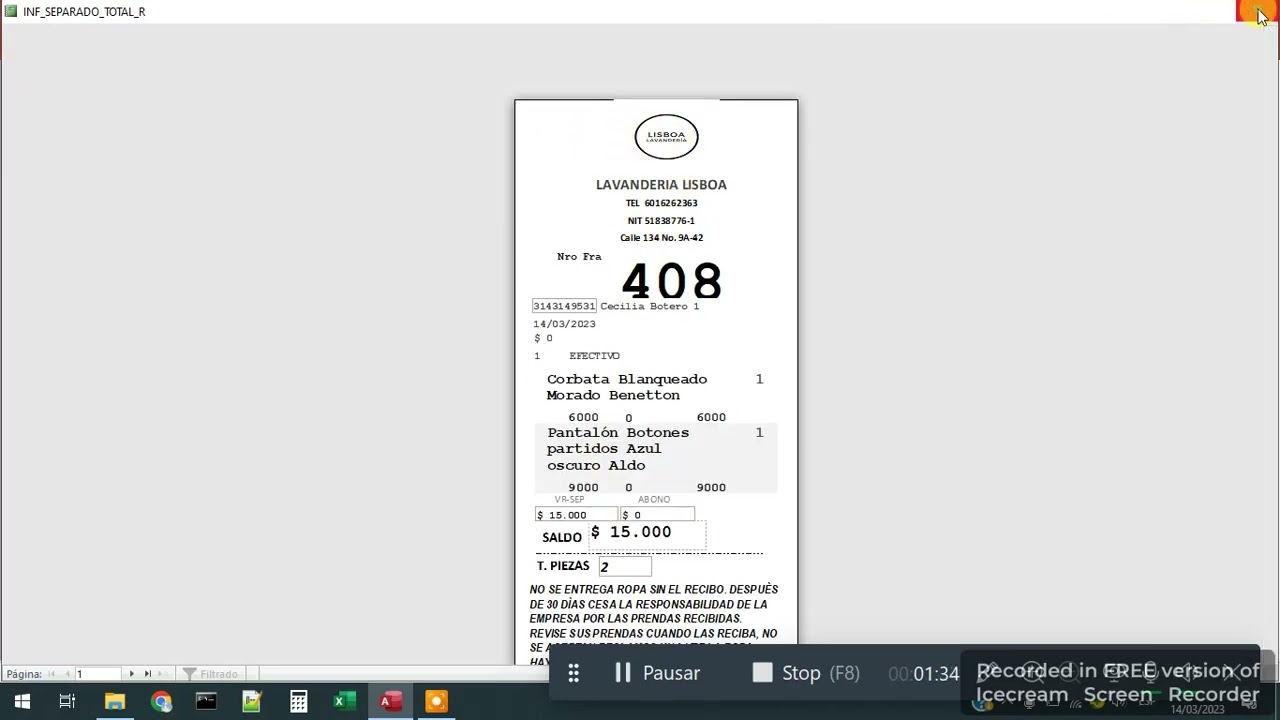Switch to Excel from the taskbar

[x=344, y=702]
